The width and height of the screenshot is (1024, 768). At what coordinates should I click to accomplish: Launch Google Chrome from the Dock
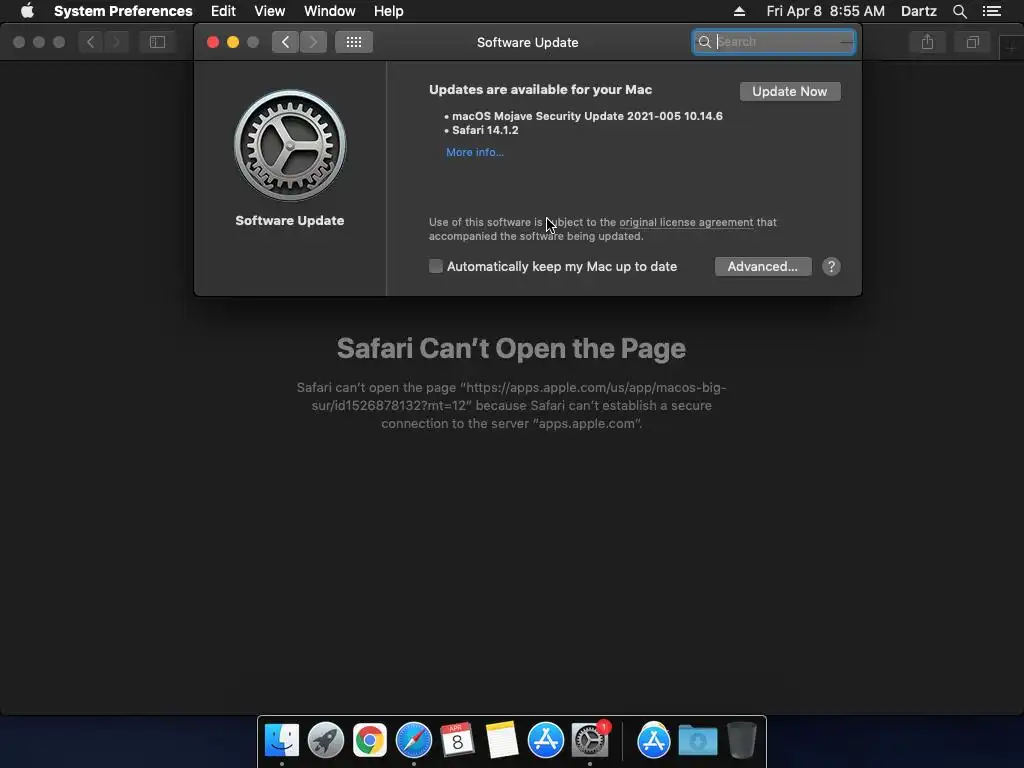(x=370, y=740)
